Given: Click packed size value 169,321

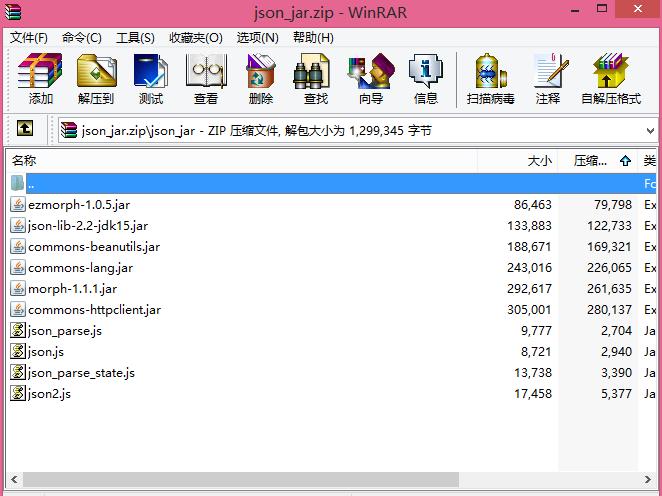Looking at the screenshot, I should pos(609,247).
